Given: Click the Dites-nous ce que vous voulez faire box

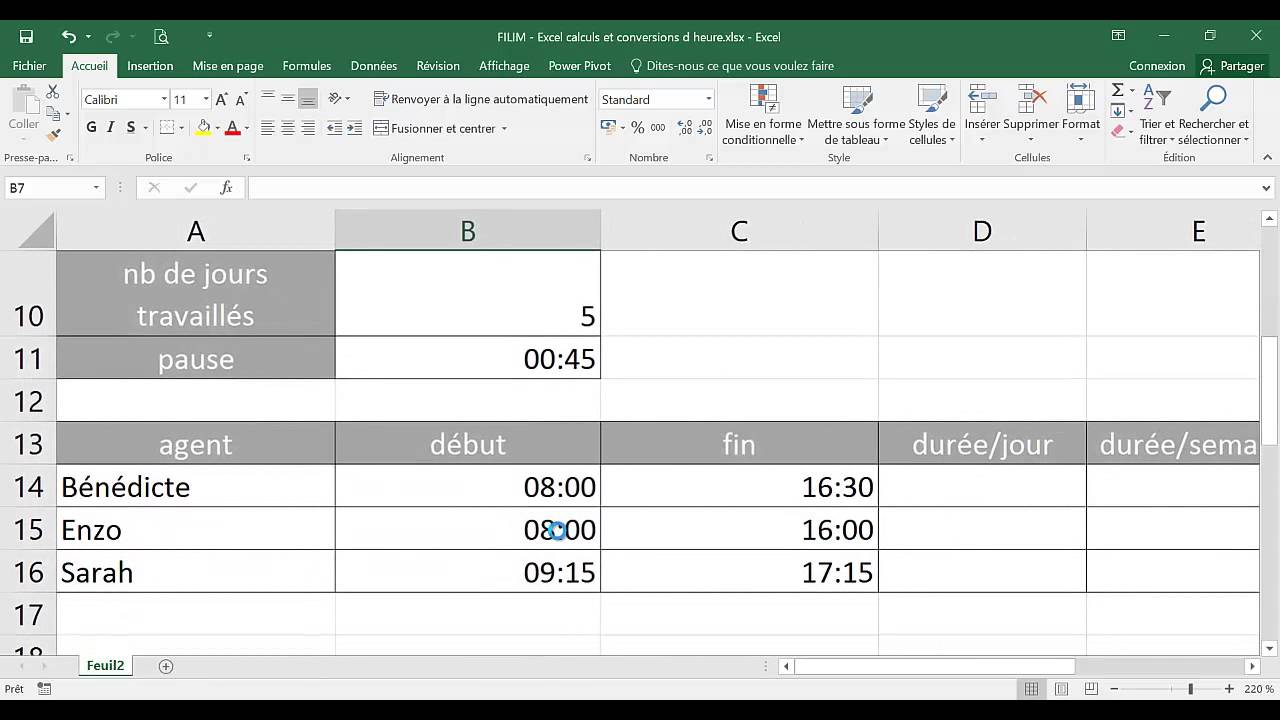Looking at the screenshot, I should coord(741,66).
